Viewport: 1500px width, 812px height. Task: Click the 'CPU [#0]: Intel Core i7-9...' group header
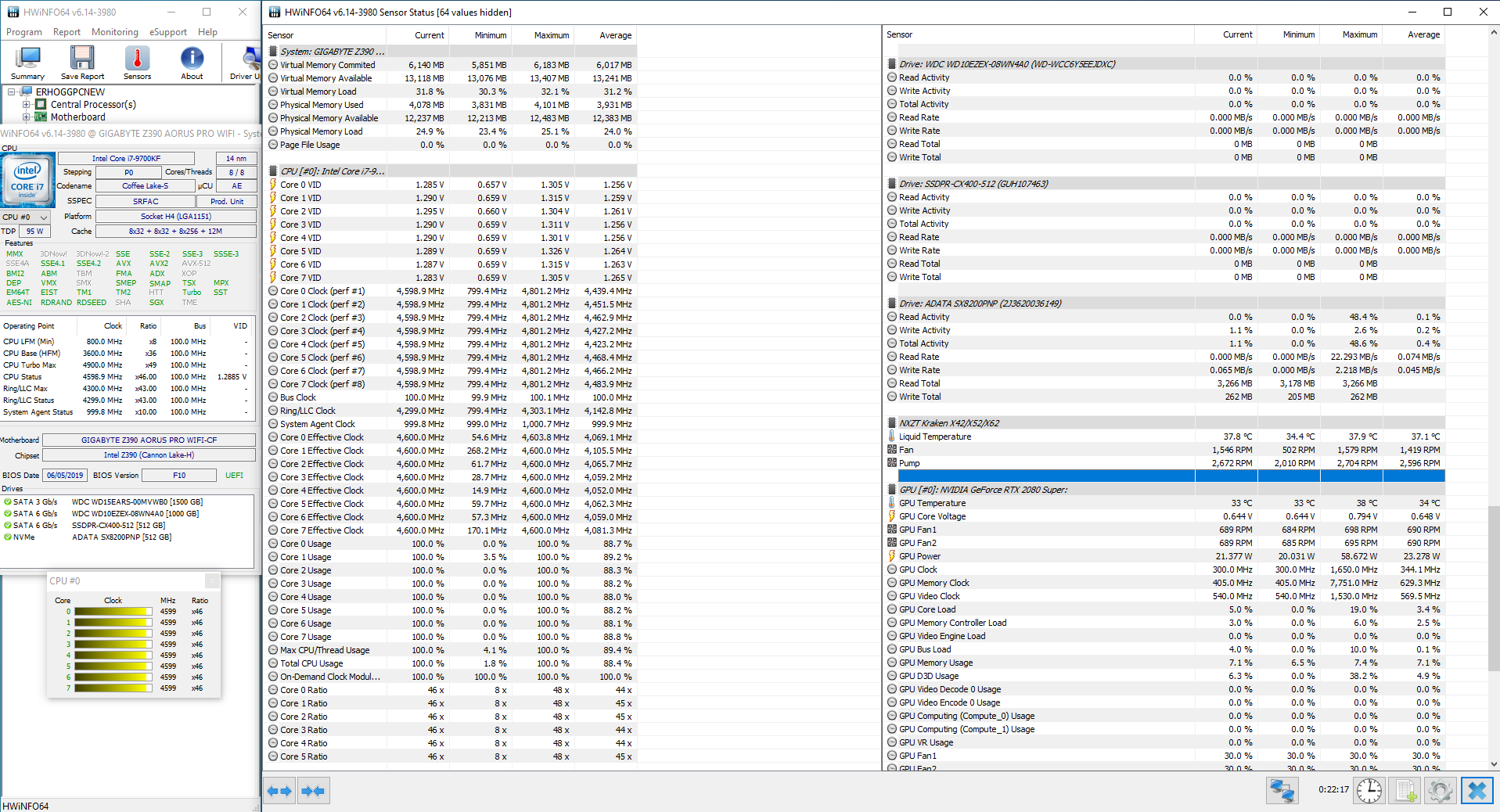[451, 171]
